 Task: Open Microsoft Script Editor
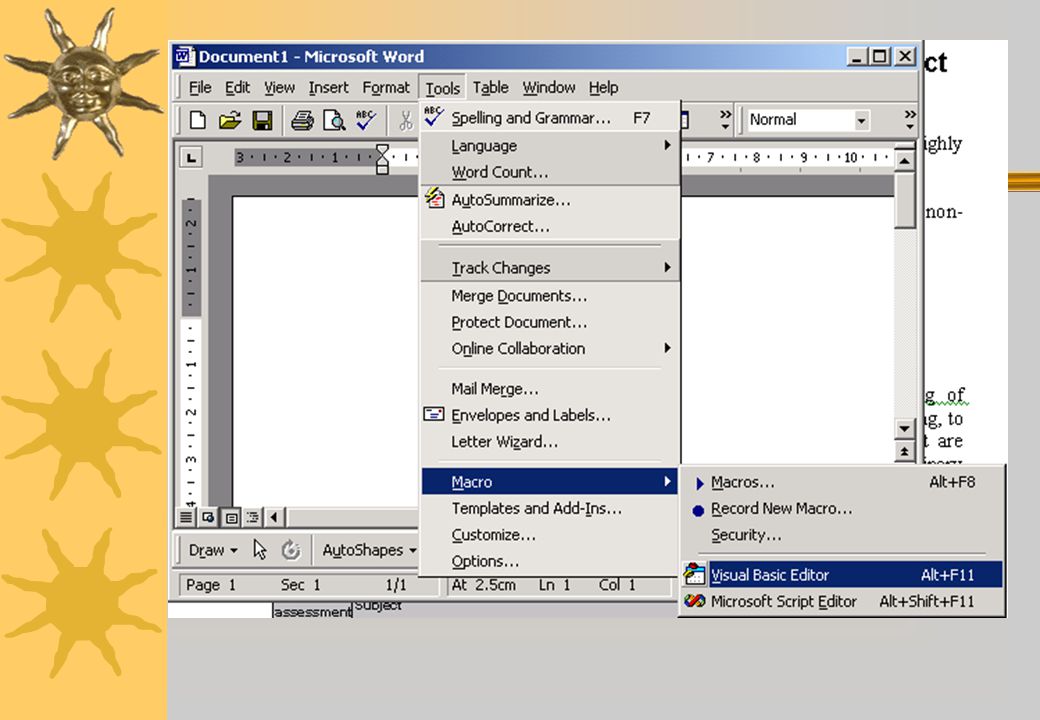(842, 601)
